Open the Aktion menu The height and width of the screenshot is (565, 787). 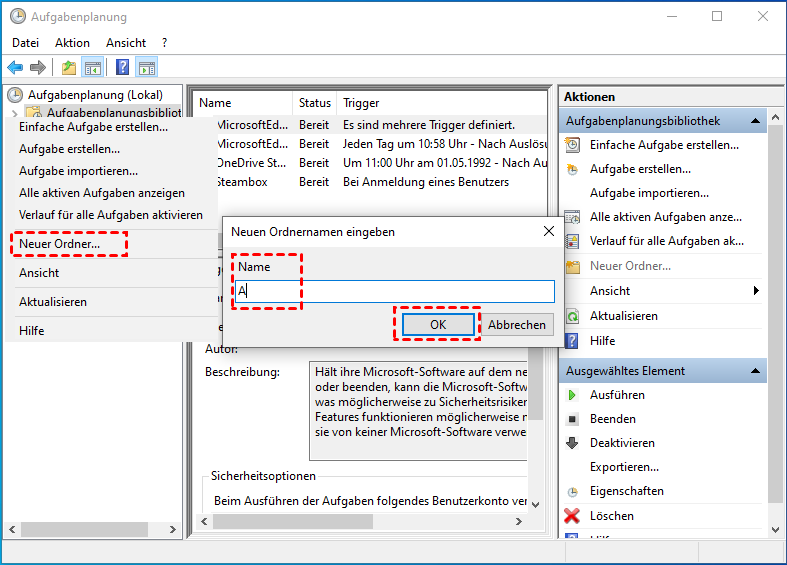(72, 43)
